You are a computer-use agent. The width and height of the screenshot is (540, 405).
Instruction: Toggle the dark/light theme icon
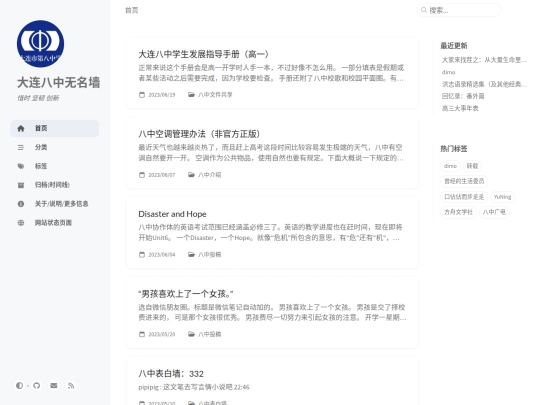[x=20, y=385]
